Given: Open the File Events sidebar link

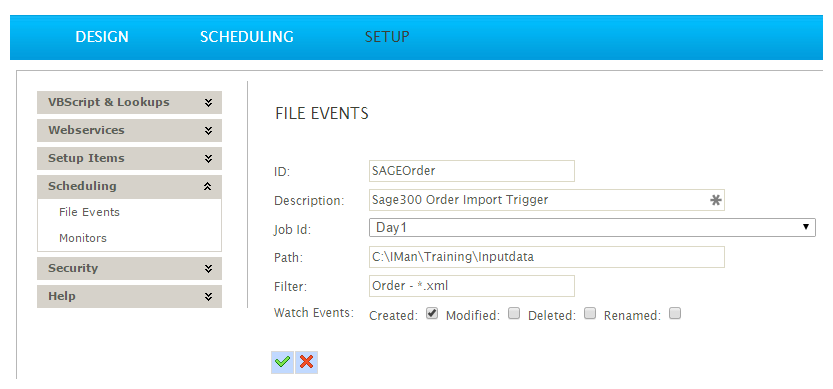Looking at the screenshot, I should [x=89, y=212].
